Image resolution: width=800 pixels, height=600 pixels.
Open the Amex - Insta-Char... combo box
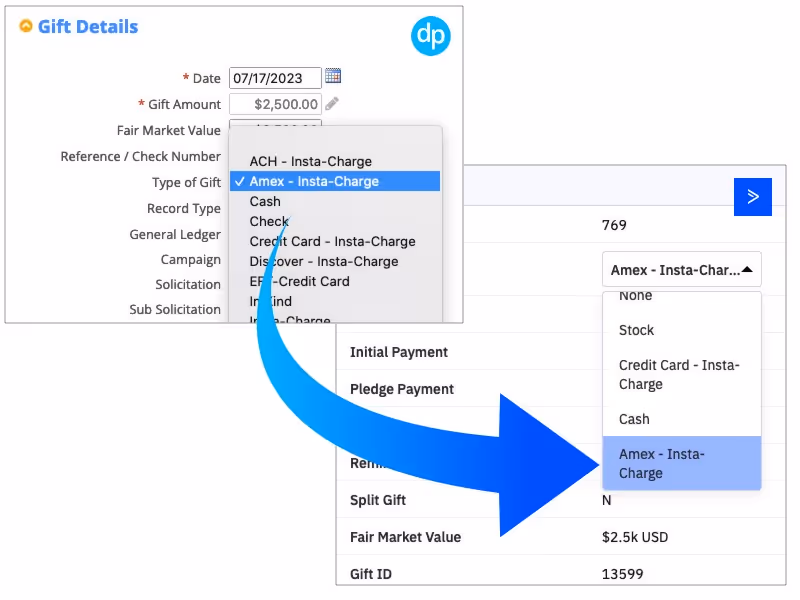pos(682,269)
